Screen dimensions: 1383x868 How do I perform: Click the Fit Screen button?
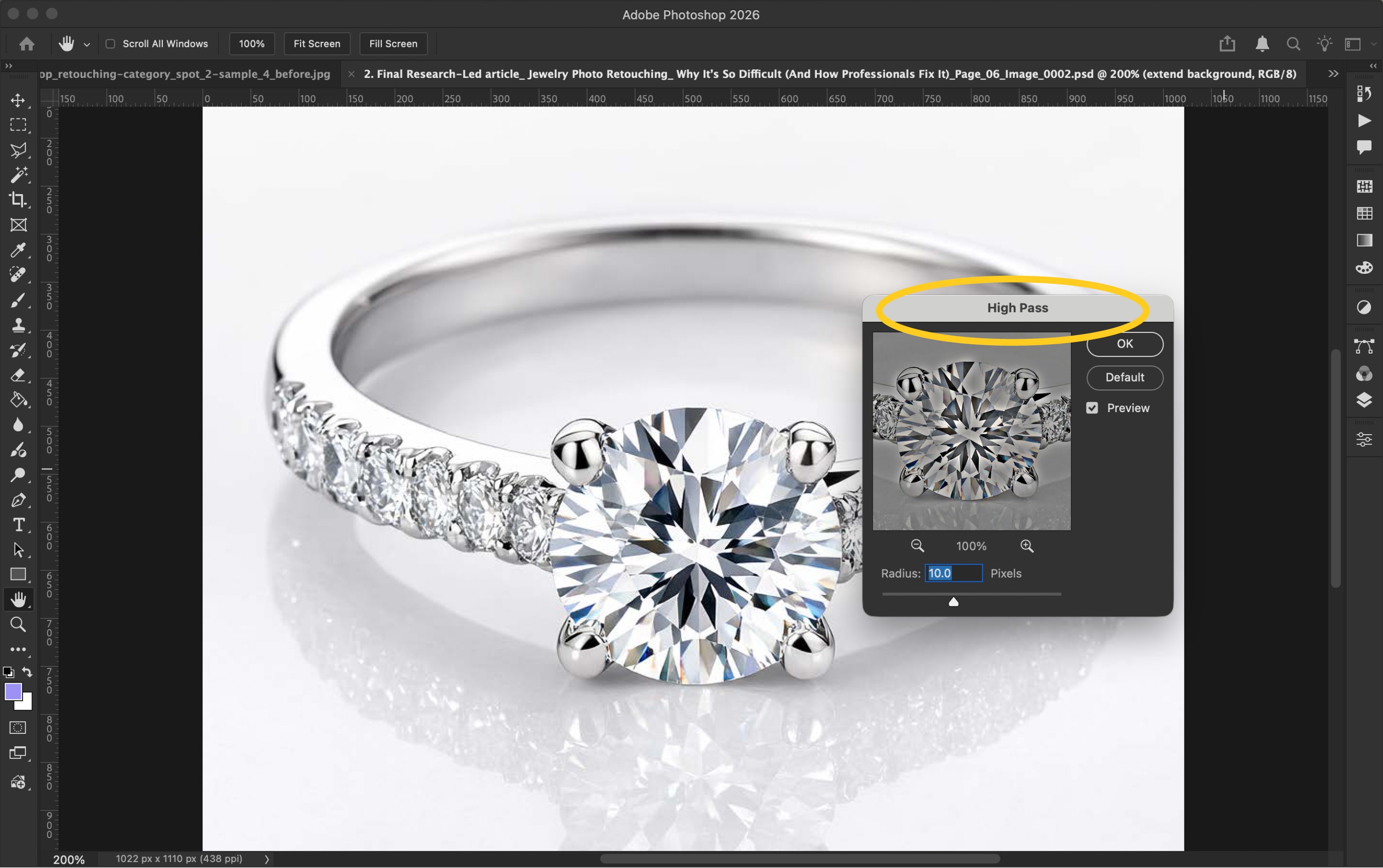(317, 44)
